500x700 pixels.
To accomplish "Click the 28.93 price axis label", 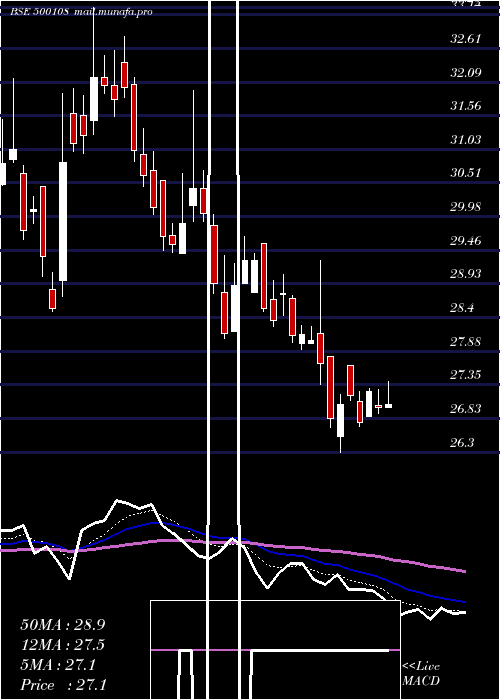I will tap(466, 274).
